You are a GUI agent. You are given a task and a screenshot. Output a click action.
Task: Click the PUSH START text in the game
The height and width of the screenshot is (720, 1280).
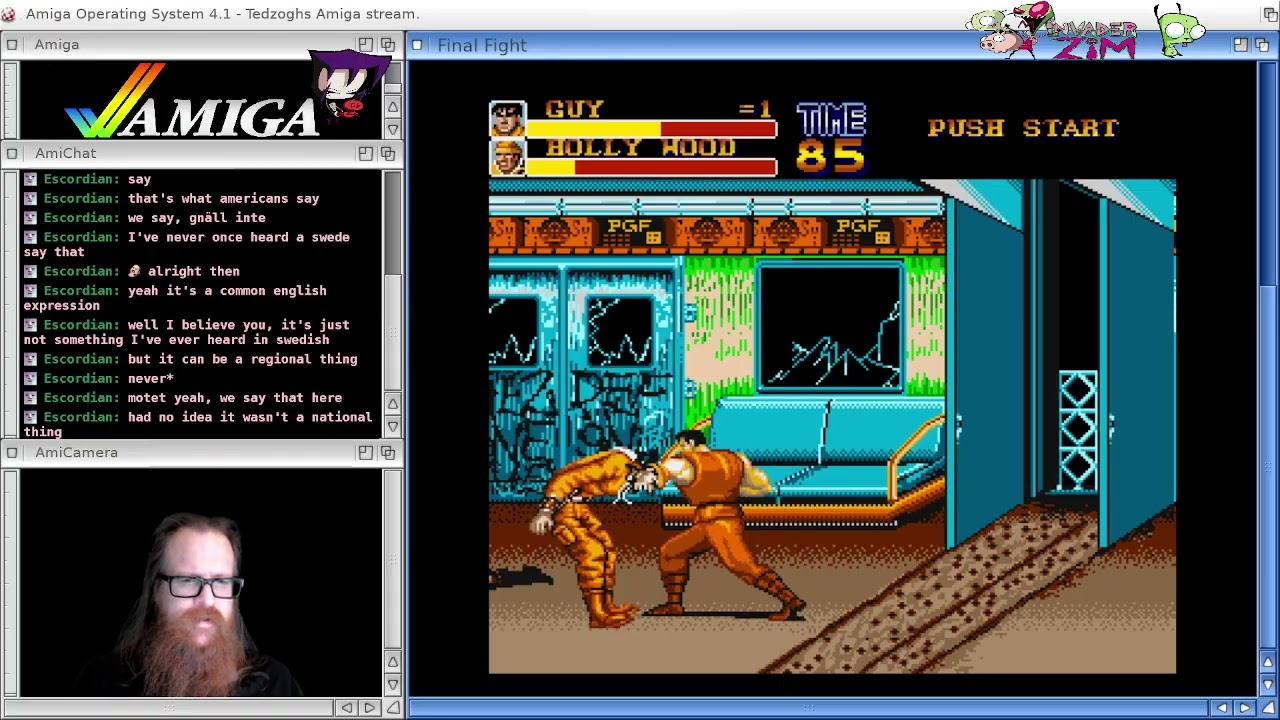pyautogui.click(x=1023, y=128)
